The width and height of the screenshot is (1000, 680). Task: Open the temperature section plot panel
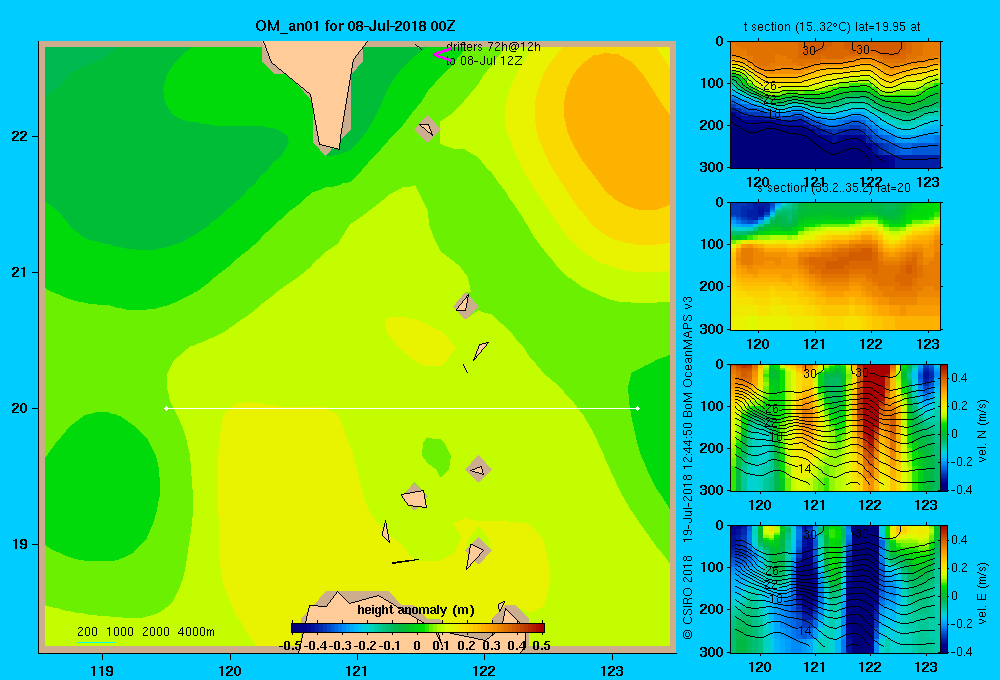pyautogui.click(x=835, y=105)
